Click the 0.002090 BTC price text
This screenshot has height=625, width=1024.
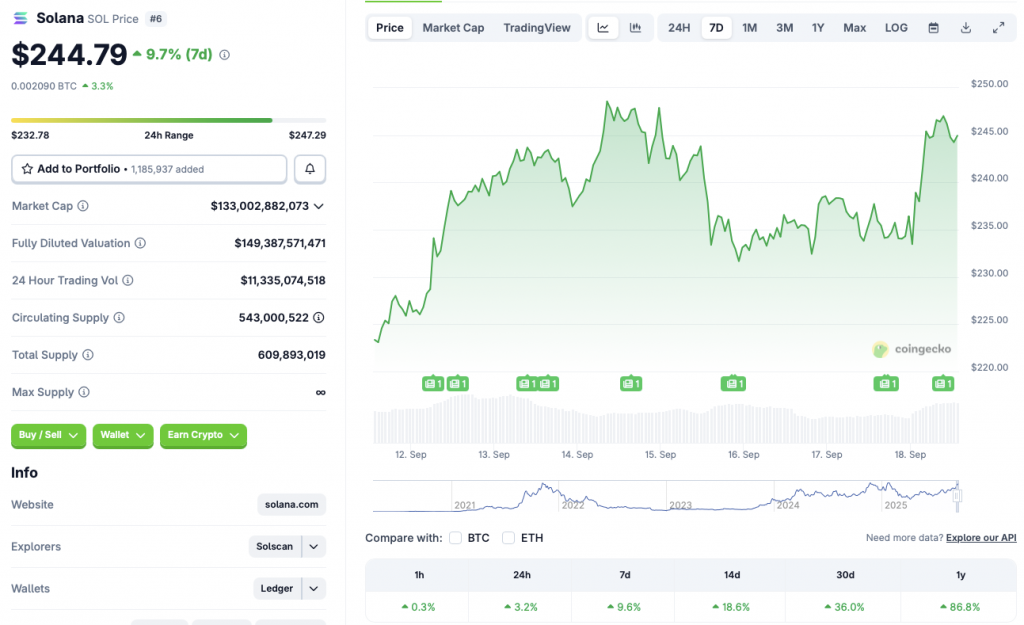click(44, 86)
